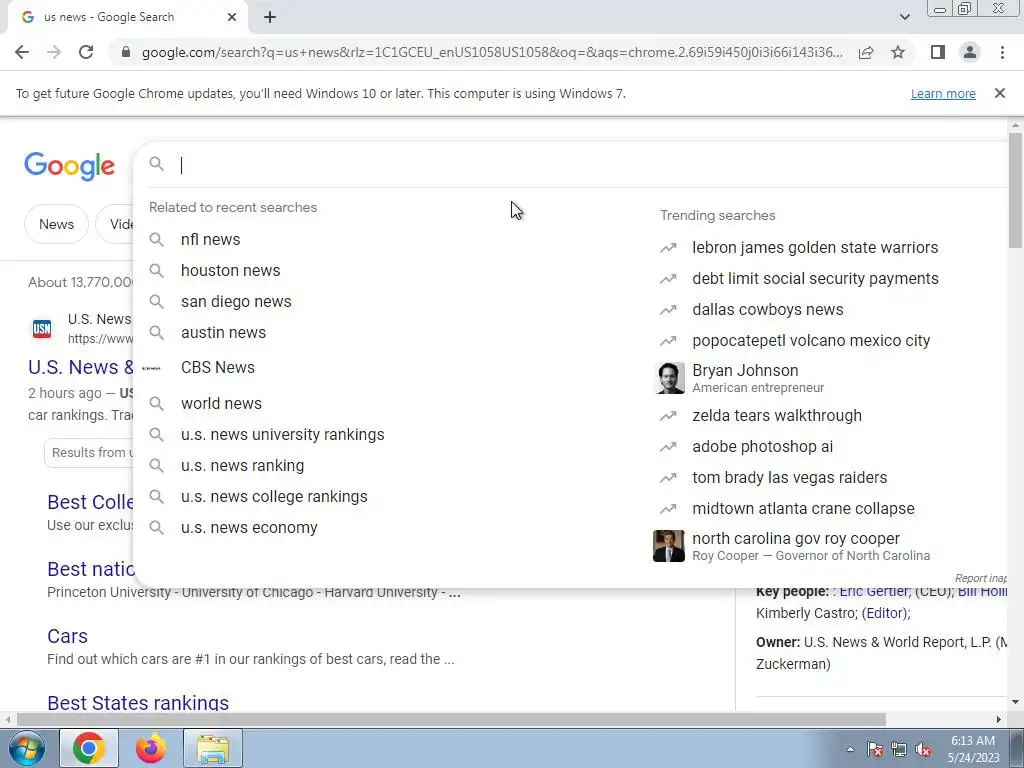Open Windows Explorer from the taskbar

tap(213, 748)
